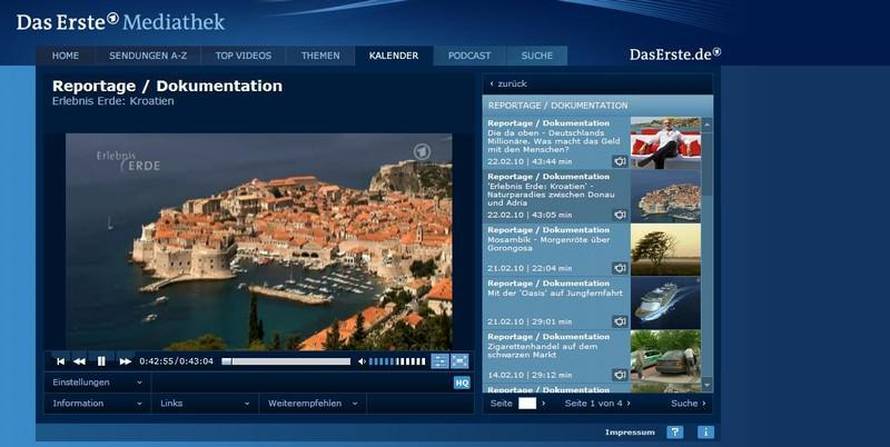Click the REPORTAGE / DOKUMENTATION list header
Image resolution: width=890 pixels, height=447 pixels.
pos(598,106)
